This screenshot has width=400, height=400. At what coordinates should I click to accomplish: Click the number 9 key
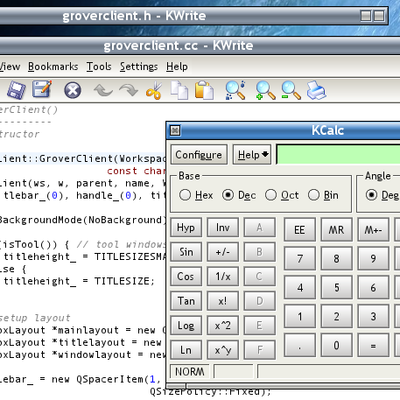(x=373, y=259)
